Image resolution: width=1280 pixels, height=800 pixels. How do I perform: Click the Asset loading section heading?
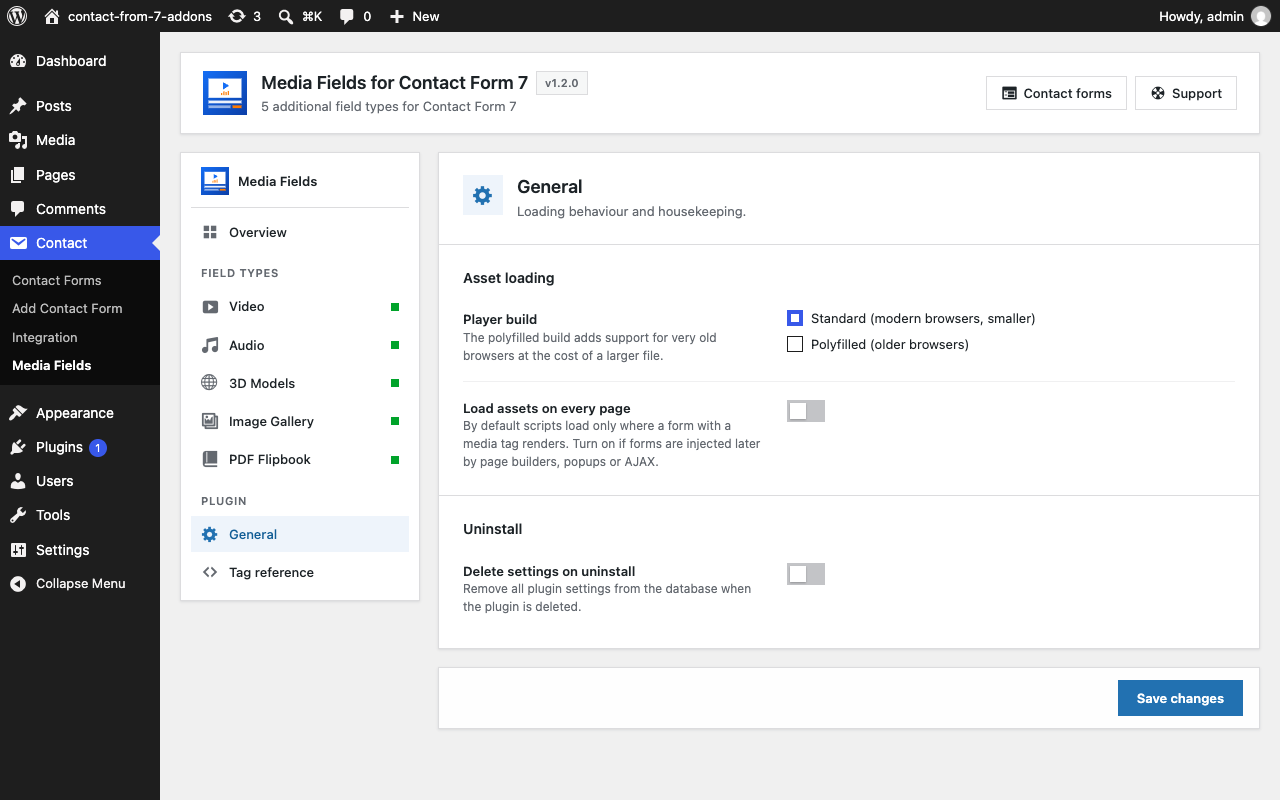point(509,278)
